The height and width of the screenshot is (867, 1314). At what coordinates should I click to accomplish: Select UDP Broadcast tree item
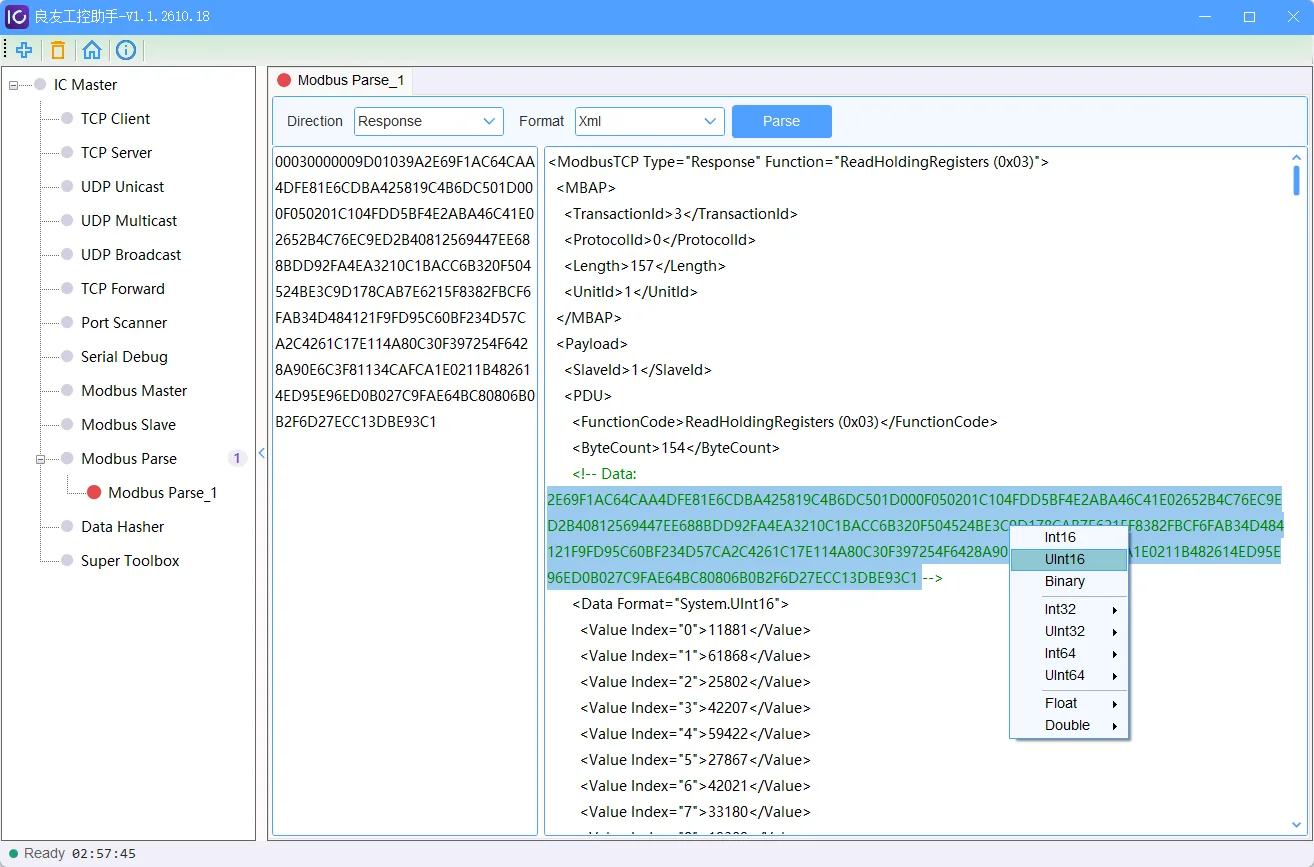tap(131, 255)
